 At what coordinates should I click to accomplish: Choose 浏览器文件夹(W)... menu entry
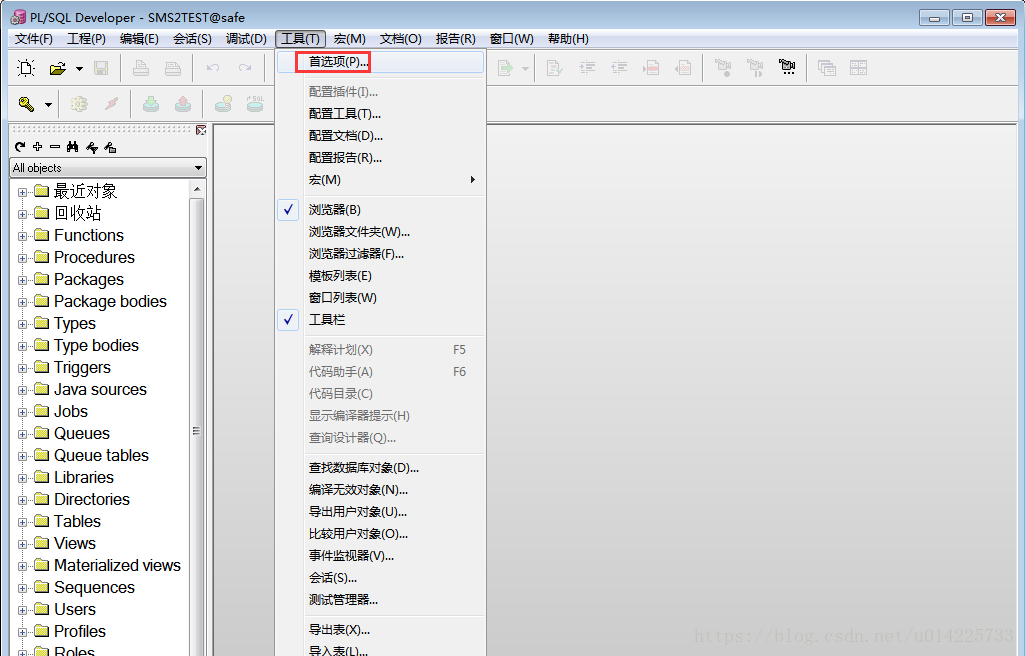(380, 232)
